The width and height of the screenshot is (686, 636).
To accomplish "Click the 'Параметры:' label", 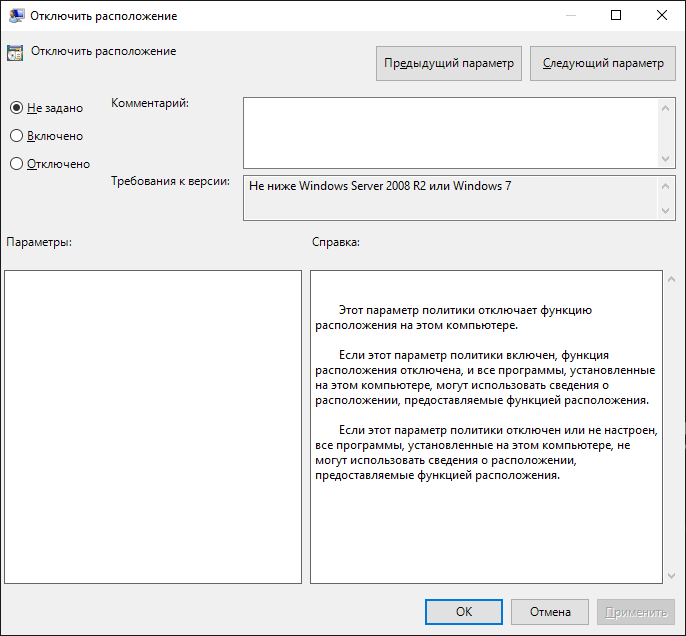I will (x=39, y=242).
